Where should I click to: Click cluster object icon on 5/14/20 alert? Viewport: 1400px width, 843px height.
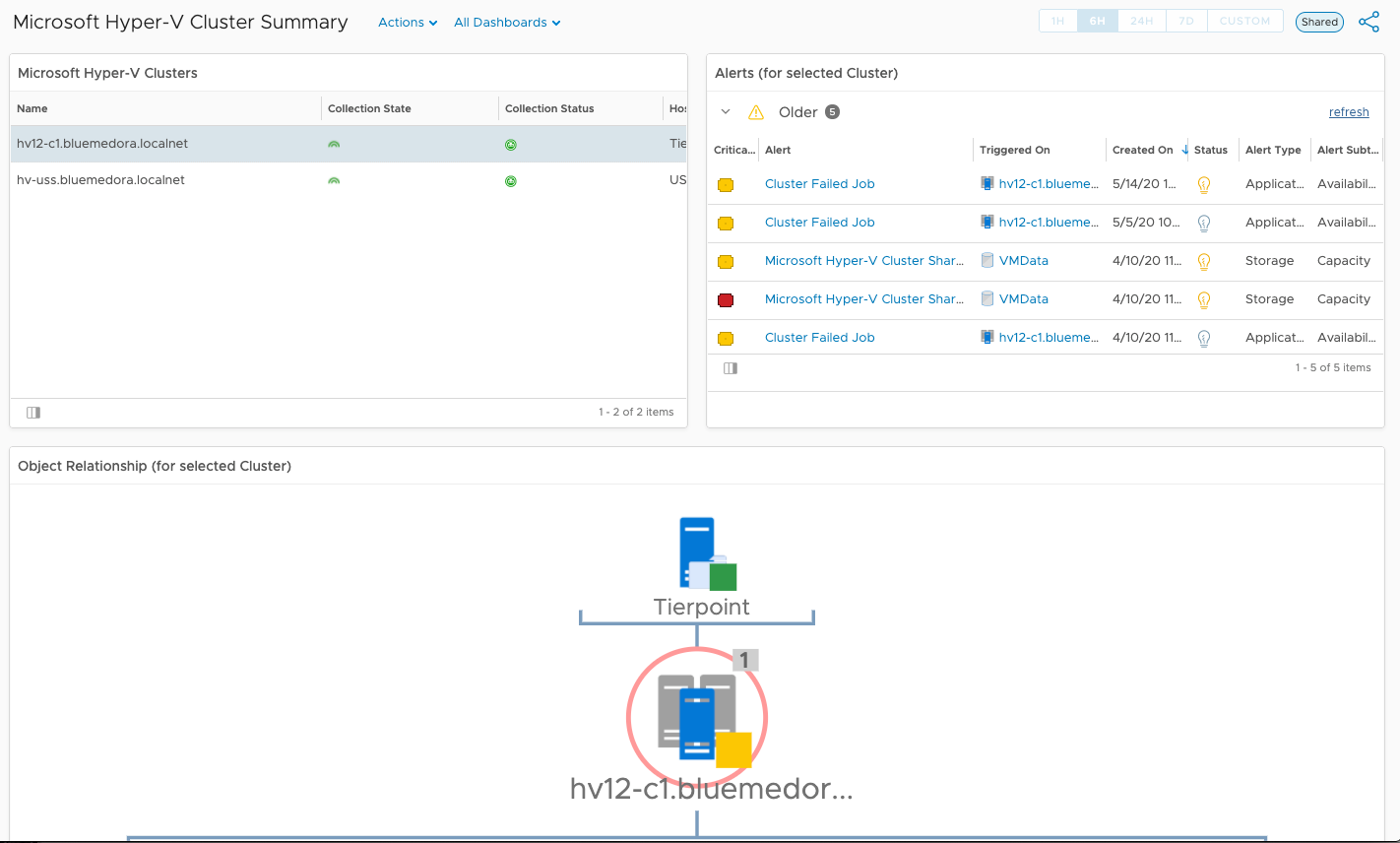pos(987,183)
